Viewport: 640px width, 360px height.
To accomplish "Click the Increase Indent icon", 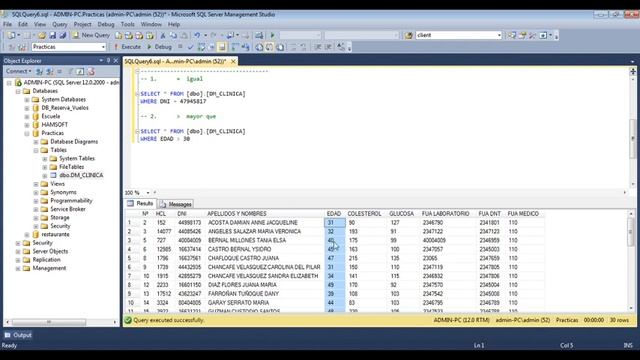I will coord(328,47).
